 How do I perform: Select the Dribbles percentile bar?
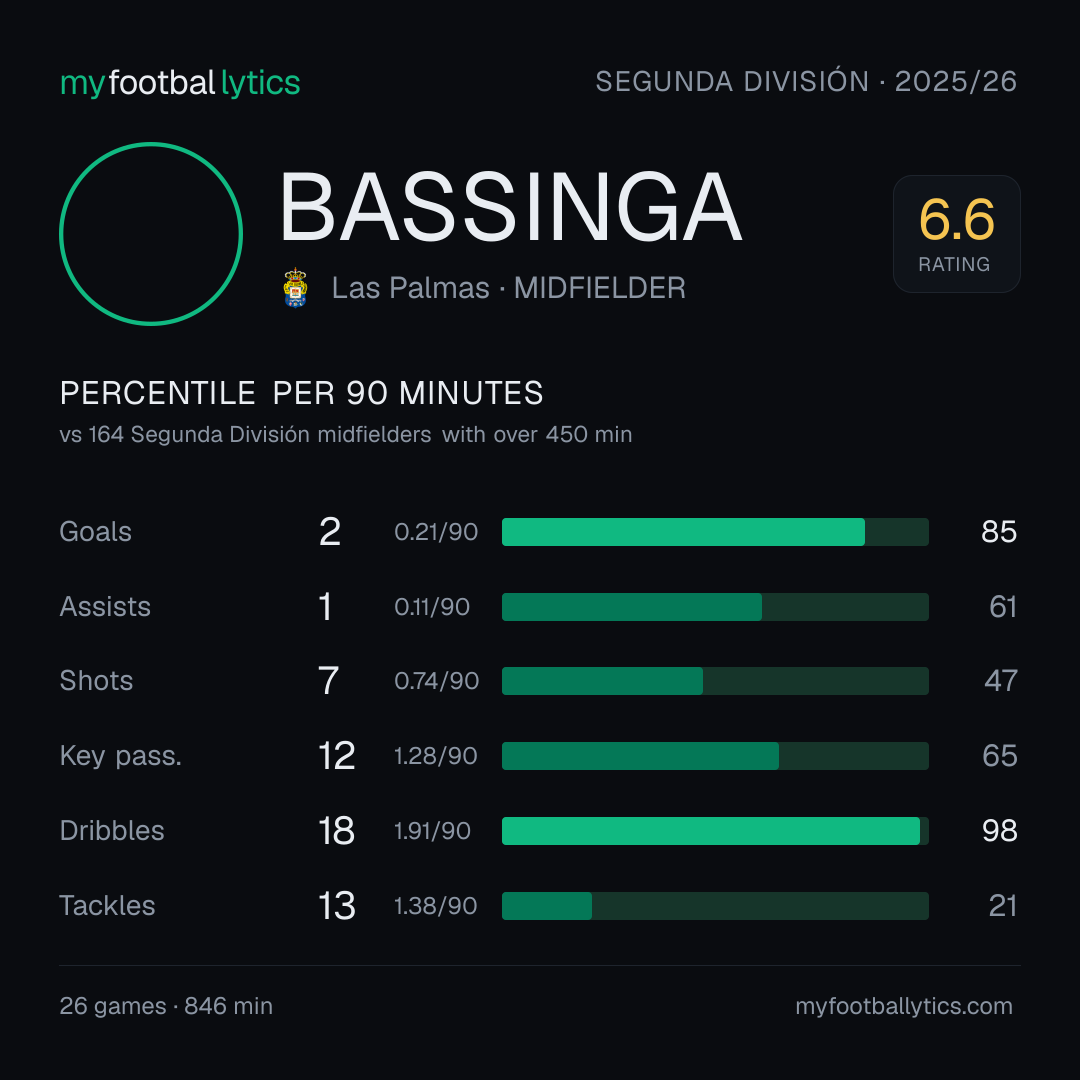[x=715, y=831]
